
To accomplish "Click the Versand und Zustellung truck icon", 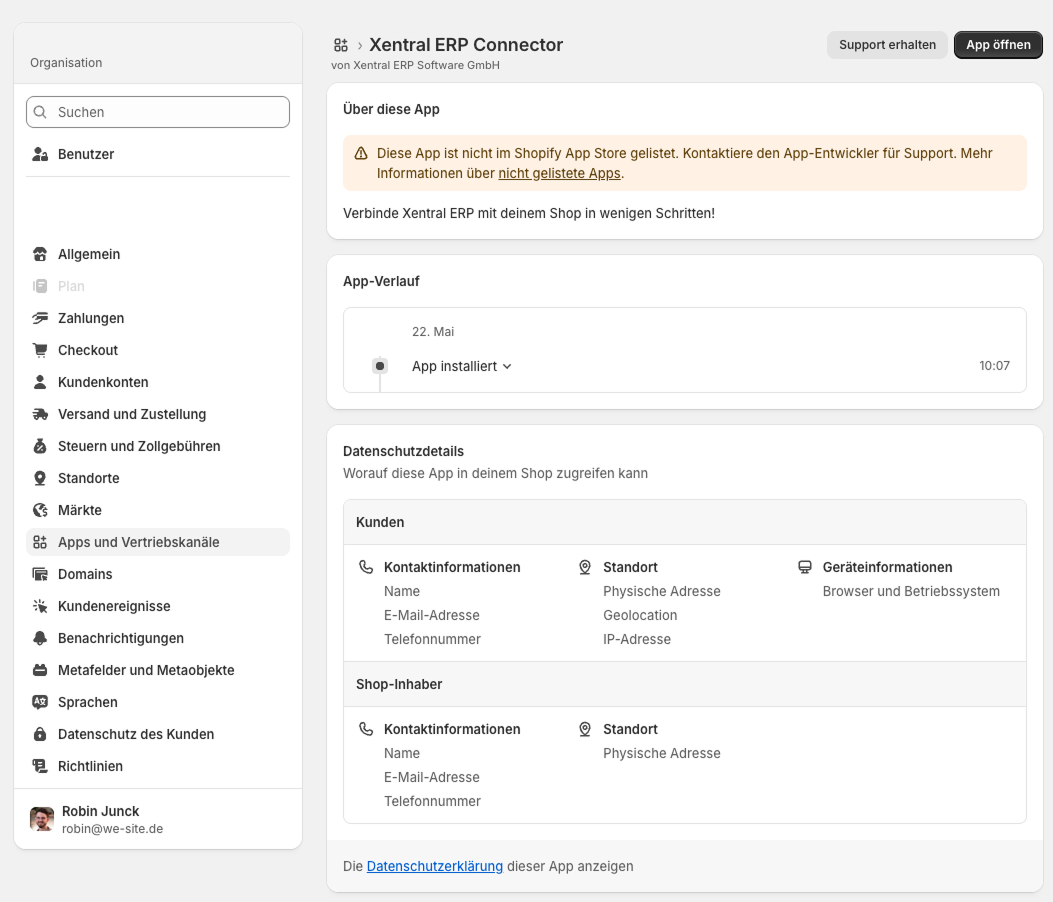I will click(40, 414).
